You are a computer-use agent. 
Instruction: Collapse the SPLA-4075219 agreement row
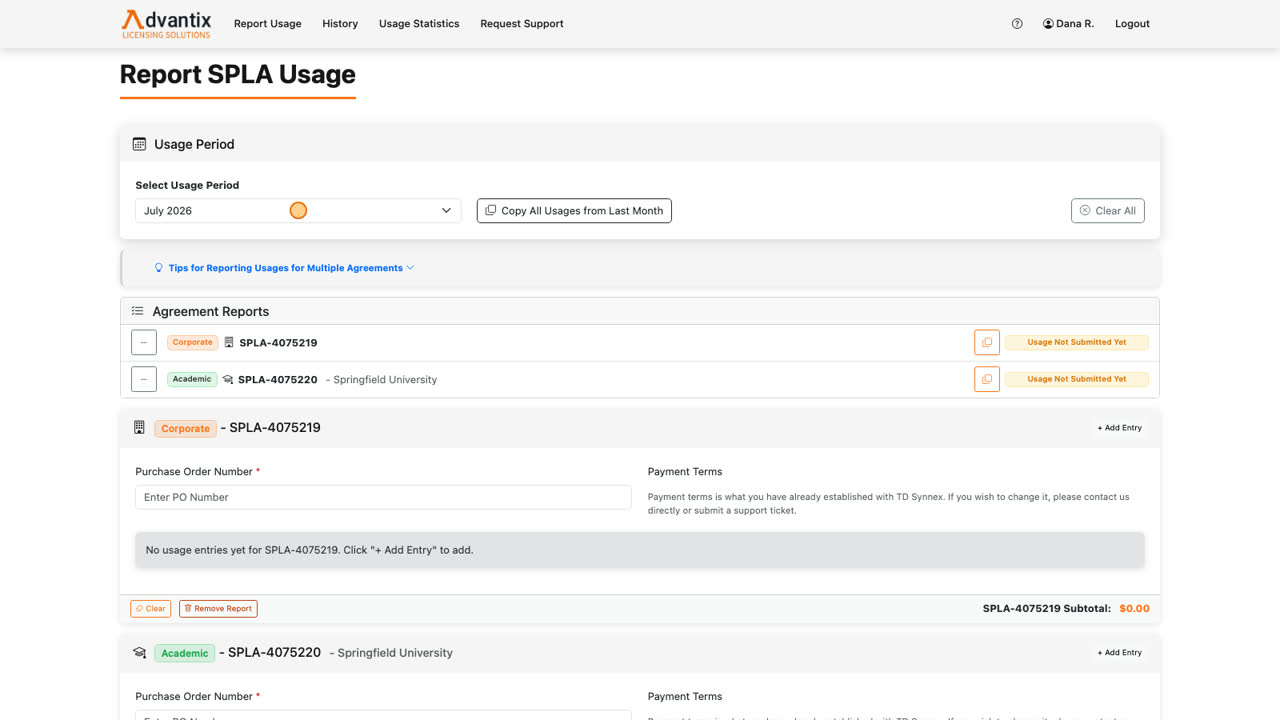coord(144,342)
